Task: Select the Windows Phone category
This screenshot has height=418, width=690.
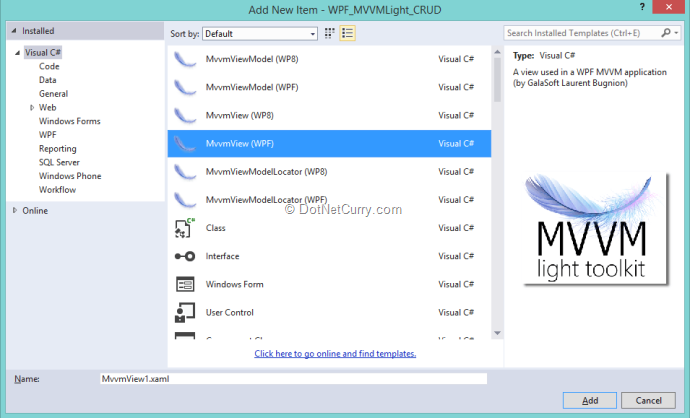Action: pos(70,176)
